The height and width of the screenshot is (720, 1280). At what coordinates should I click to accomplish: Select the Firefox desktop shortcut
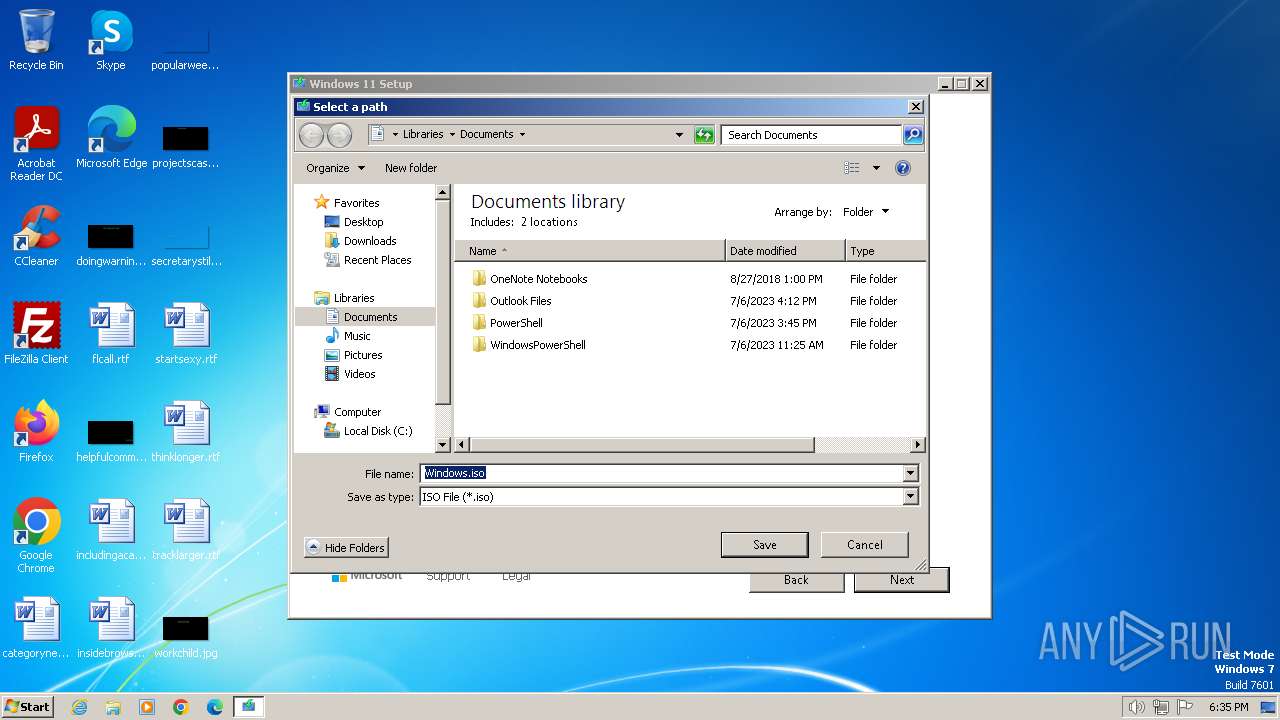coord(36,432)
